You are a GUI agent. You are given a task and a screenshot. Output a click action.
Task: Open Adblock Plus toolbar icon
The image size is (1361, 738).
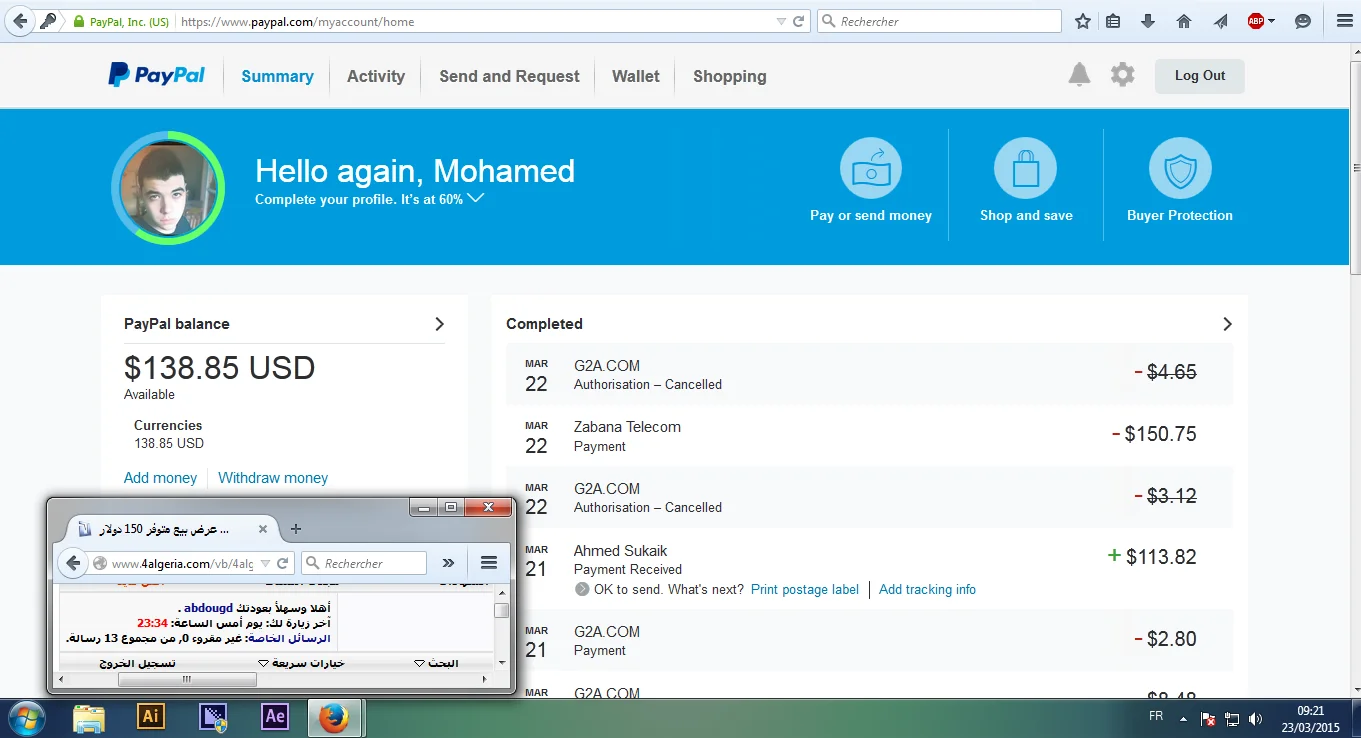click(x=1256, y=21)
